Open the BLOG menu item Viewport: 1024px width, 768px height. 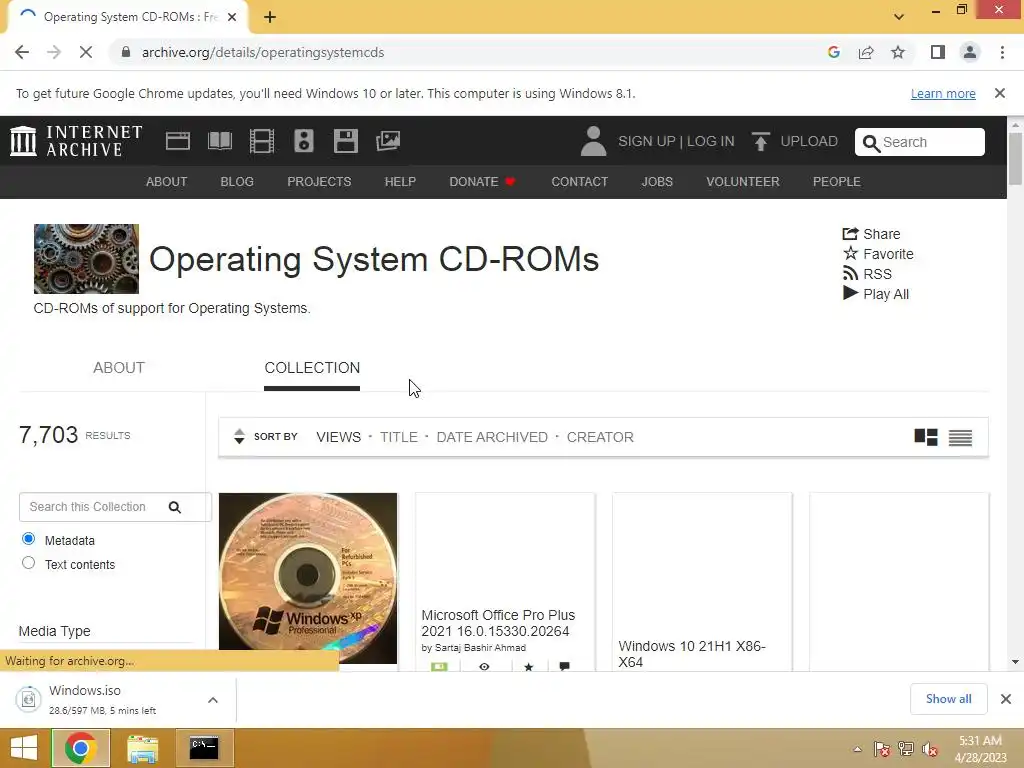click(237, 182)
